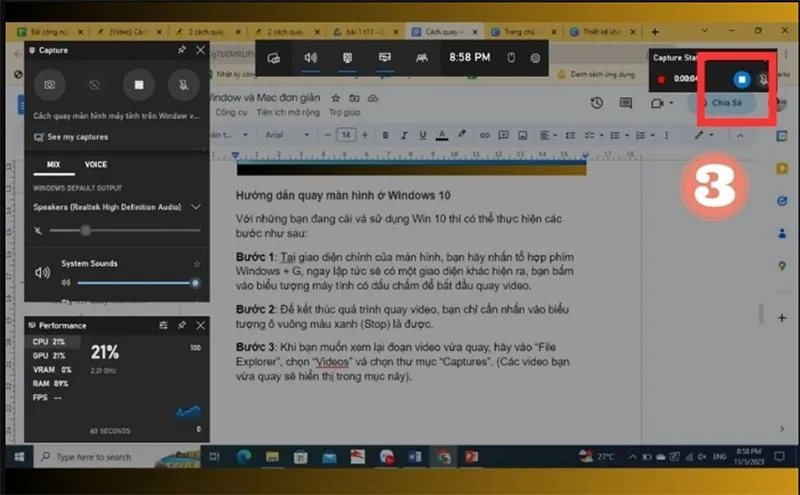The height and width of the screenshot is (495, 800).
Task: Click the record last 30 seconds icon
Action: point(94,85)
